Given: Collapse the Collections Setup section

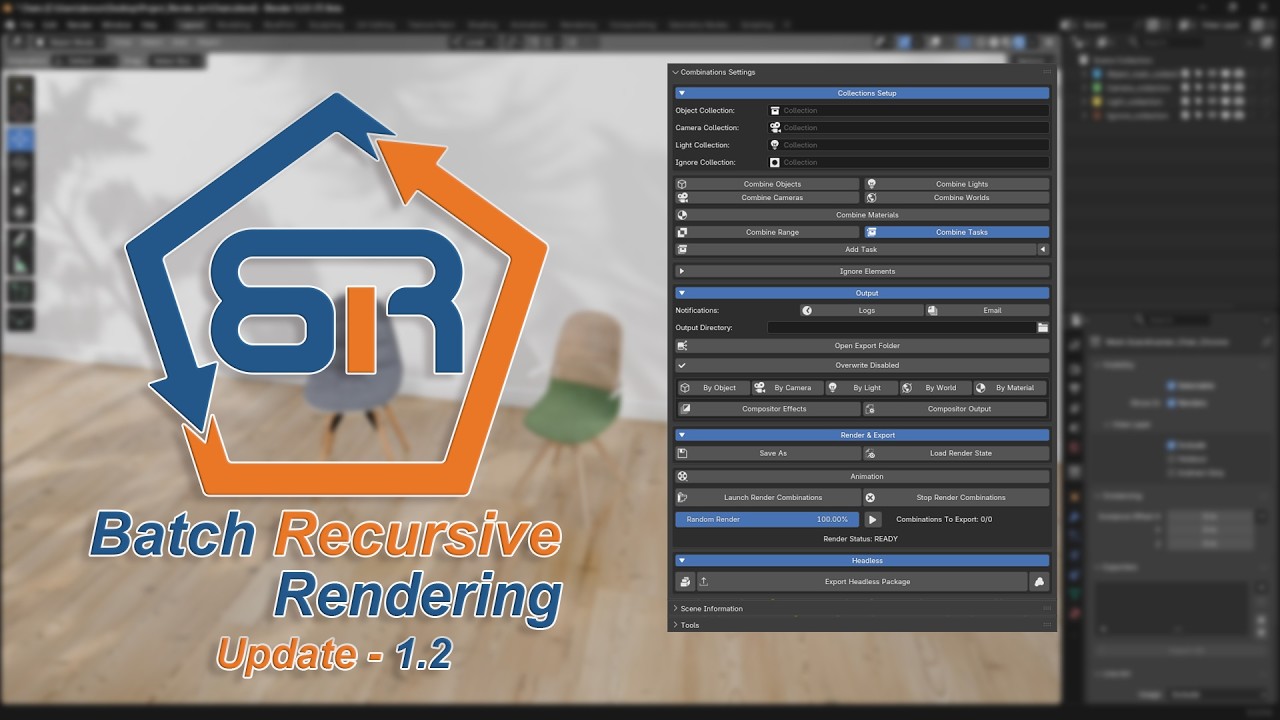Looking at the screenshot, I should (862, 93).
